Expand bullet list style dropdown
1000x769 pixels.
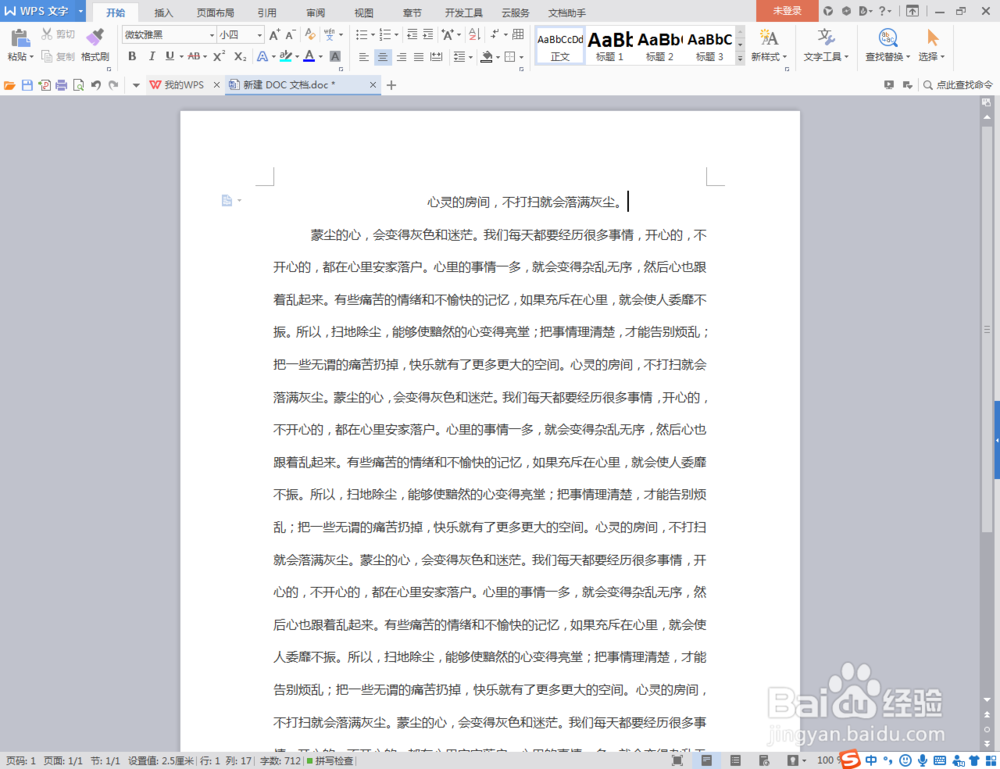coord(373,34)
